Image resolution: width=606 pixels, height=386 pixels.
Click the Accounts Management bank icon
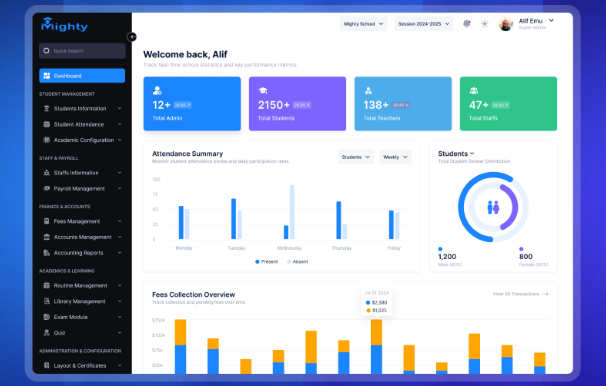pyautogui.click(x=46, y=237)
